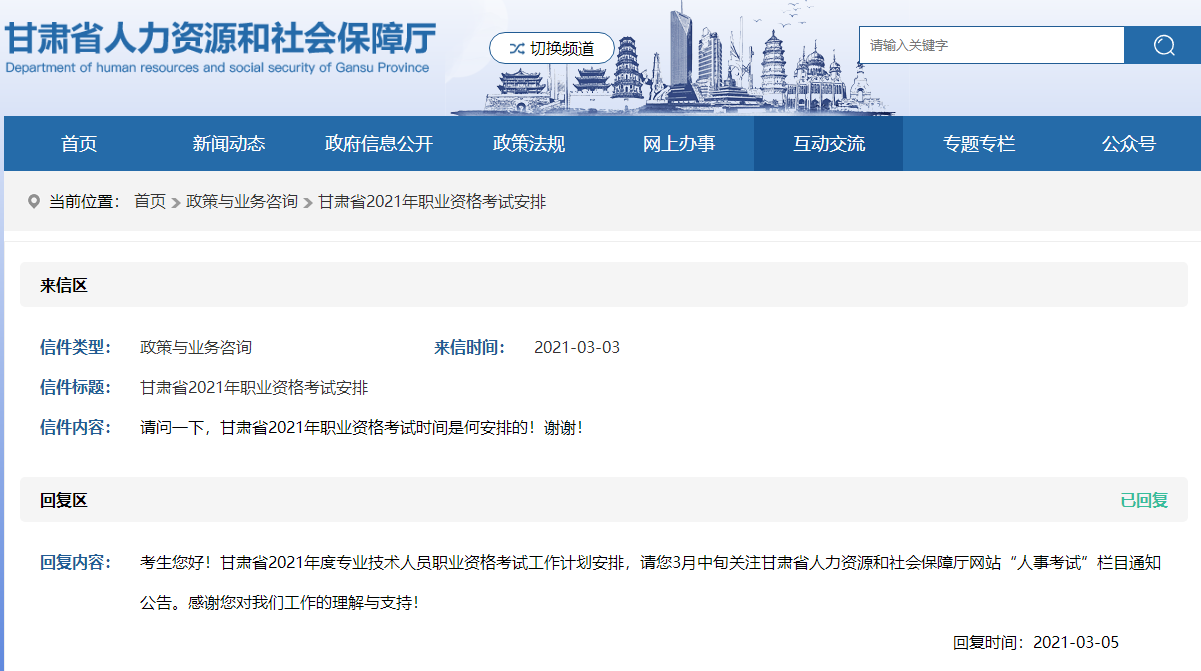This screenshot has height=671, width=1201.
Task: Click the shuffle icon inside 切换频道 button
Action: (516, 47)
